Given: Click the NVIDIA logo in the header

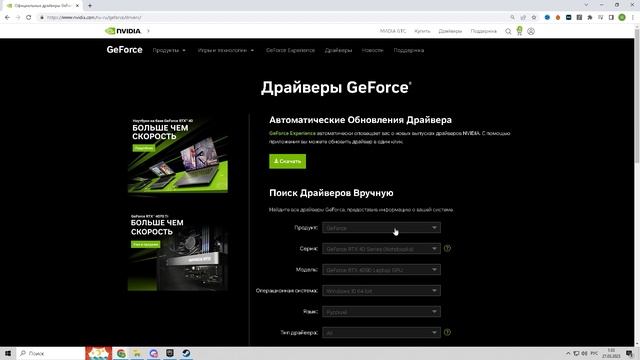Looking at the screenshot, I should pyautogui.click(x=123, y=31).
